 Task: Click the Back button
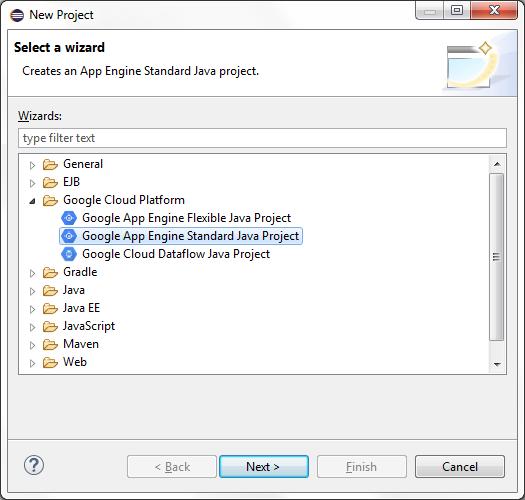(x=172, y=466)
